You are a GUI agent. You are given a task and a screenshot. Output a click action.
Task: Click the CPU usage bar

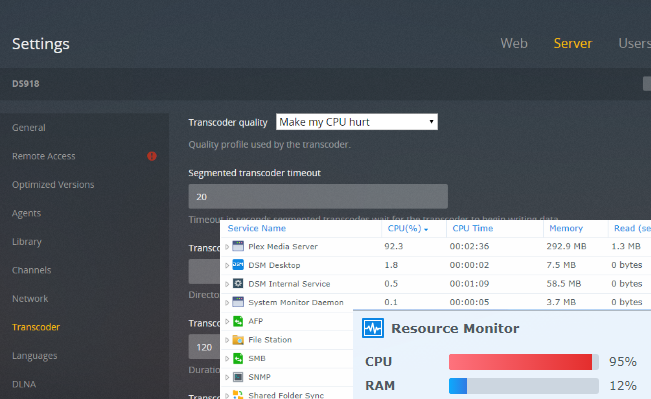point(524,362)
